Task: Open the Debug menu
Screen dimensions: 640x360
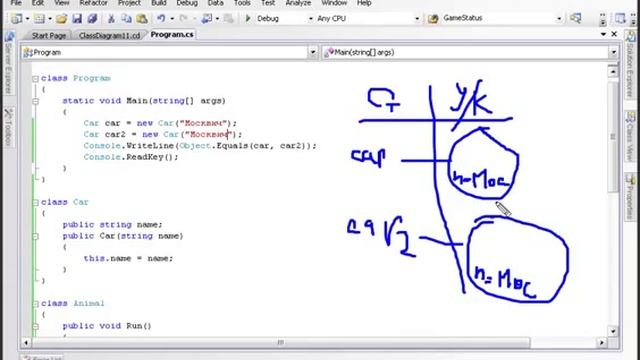Action: pyautogui.click(x=187, y=3)
